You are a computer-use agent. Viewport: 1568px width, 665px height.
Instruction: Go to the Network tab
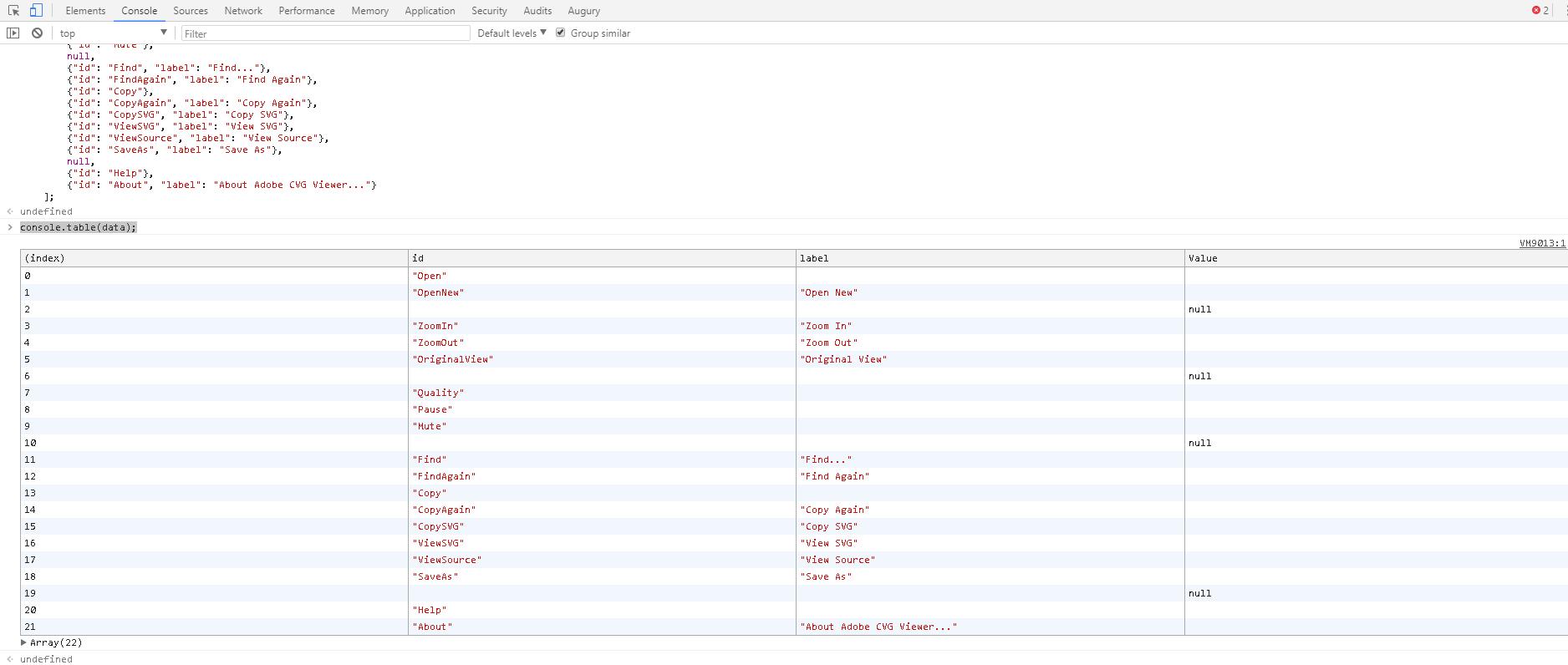243,11
